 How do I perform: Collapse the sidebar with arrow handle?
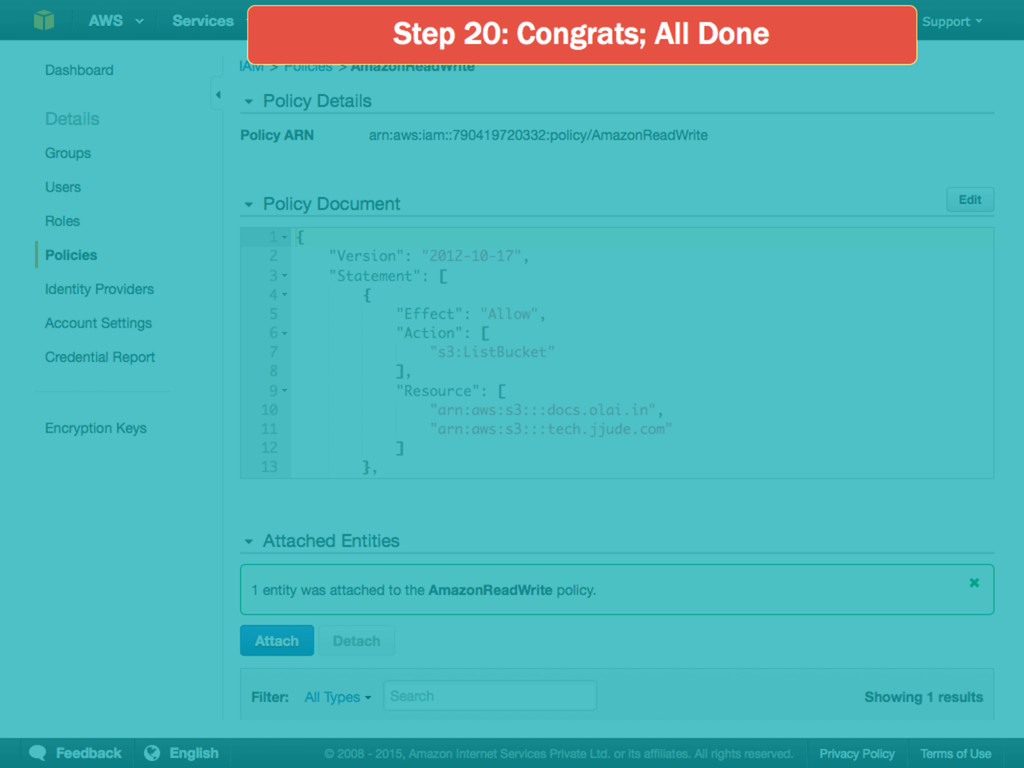[x=217, y=95]
